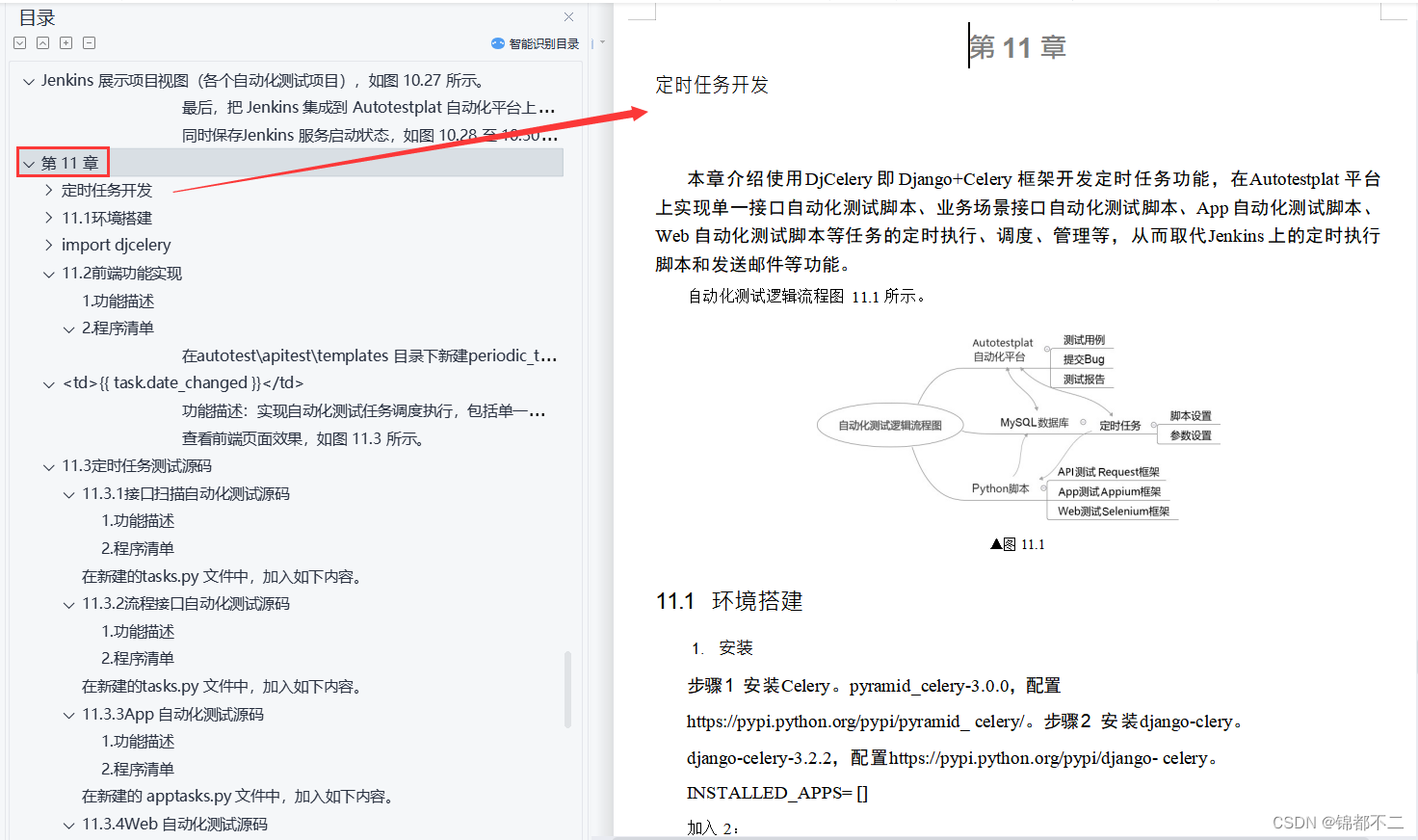
Task: Open 11.2前端功能实现 outline heading
Action: coord(122,274)
